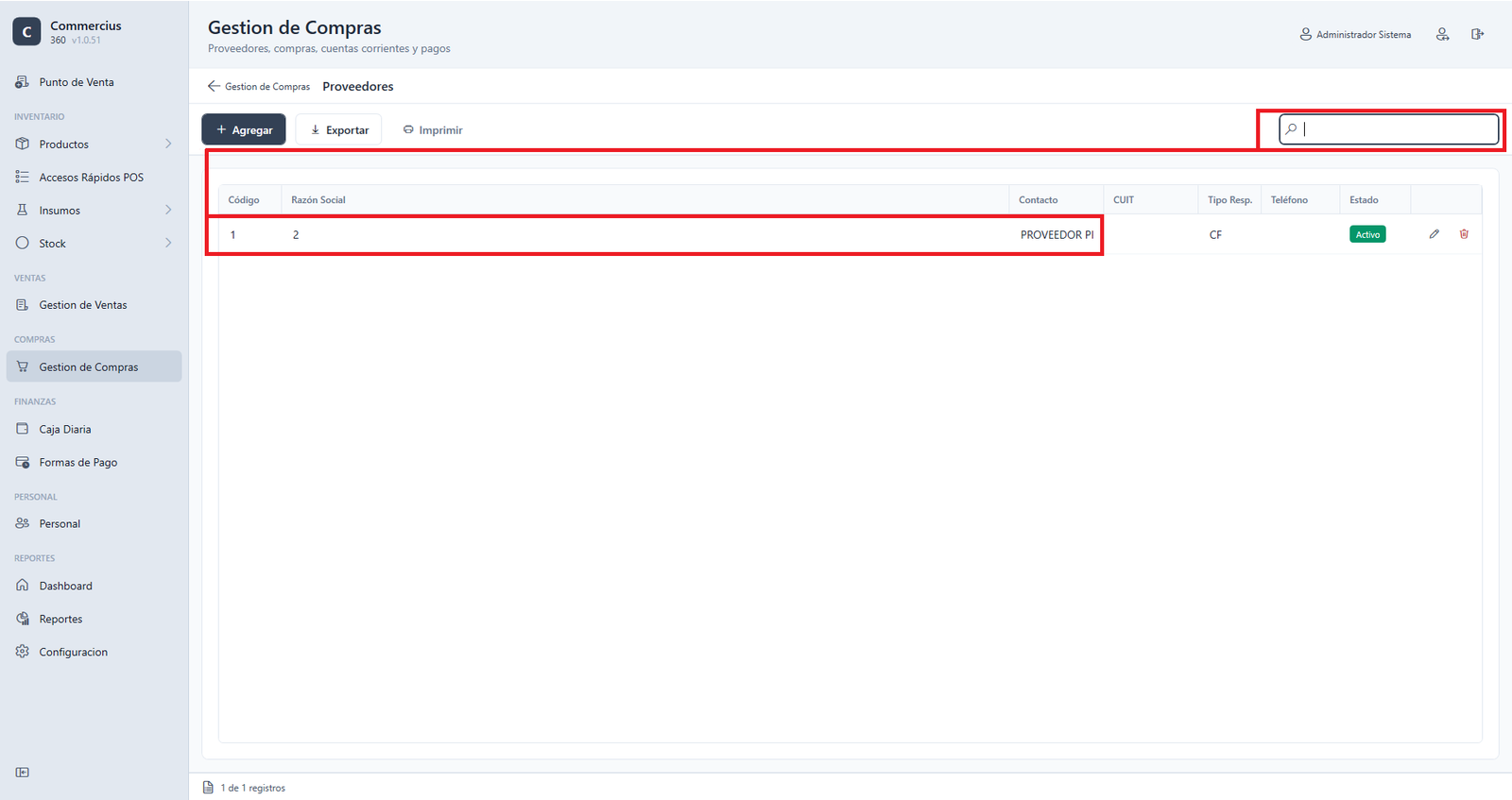The height and width of the screenshot is (800, 1512).
Task: Click the Razón Social column header
Action: (x=318, y=200)
